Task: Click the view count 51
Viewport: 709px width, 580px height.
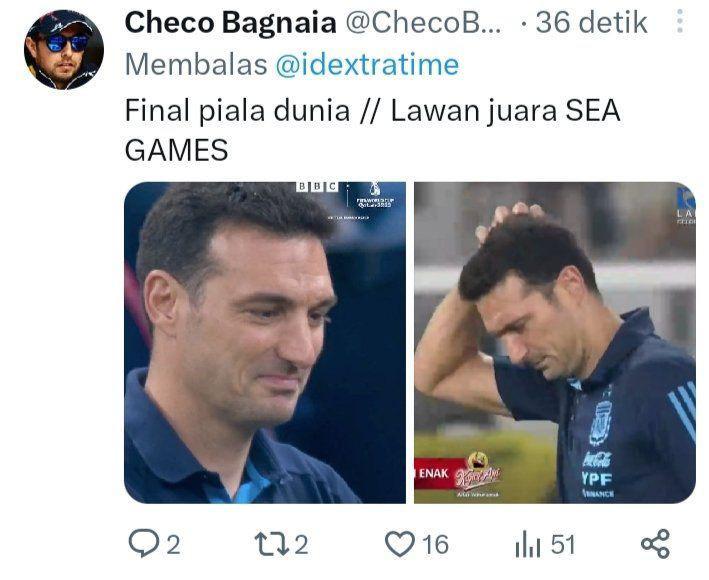Action: 563,544
